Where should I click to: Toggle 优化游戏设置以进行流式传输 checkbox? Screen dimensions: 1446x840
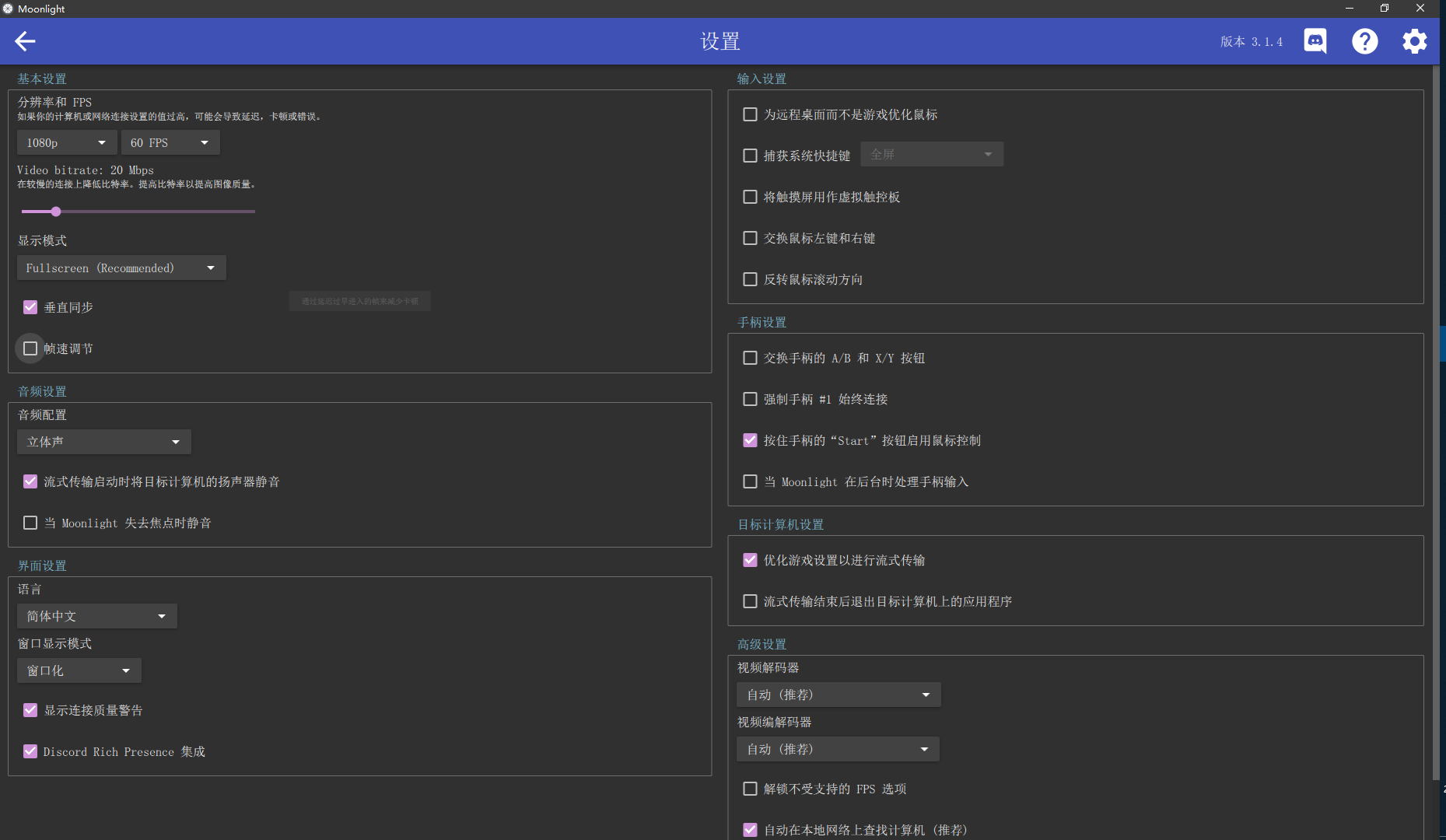pos(751,560)
